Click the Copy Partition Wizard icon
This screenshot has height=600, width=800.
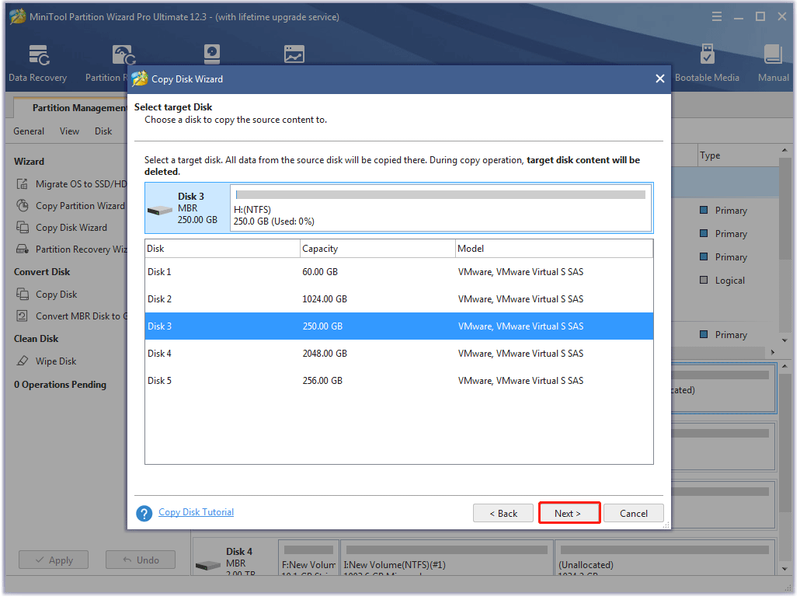[22, 206]
